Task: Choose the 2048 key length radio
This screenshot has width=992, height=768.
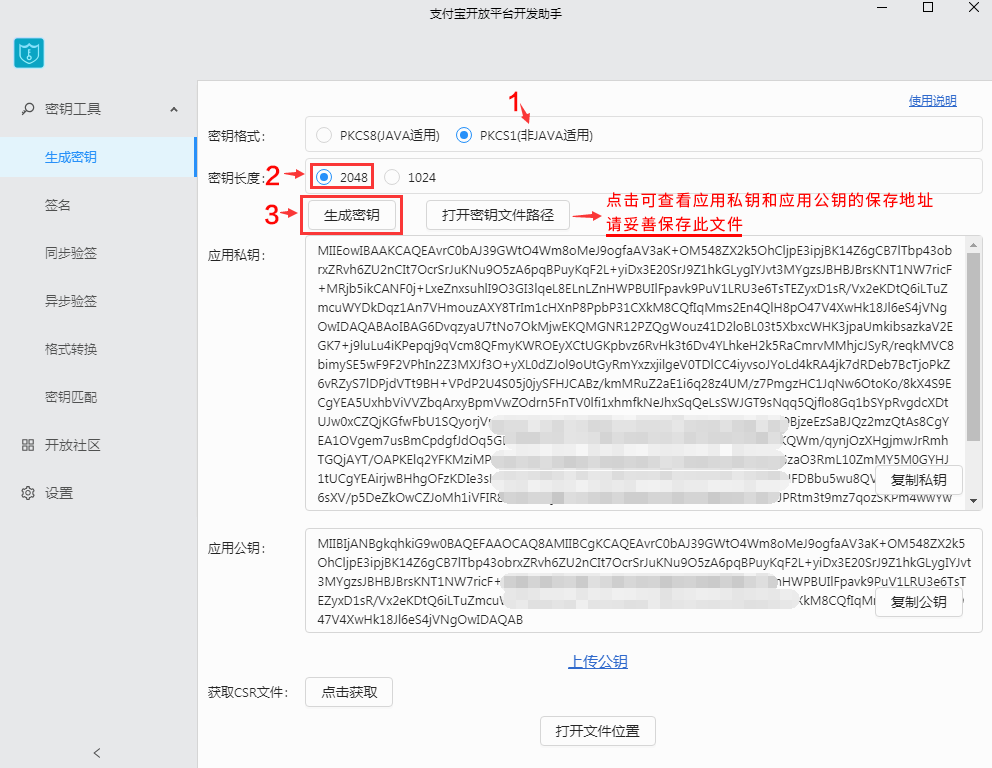Action: click(x=324, y=177)
